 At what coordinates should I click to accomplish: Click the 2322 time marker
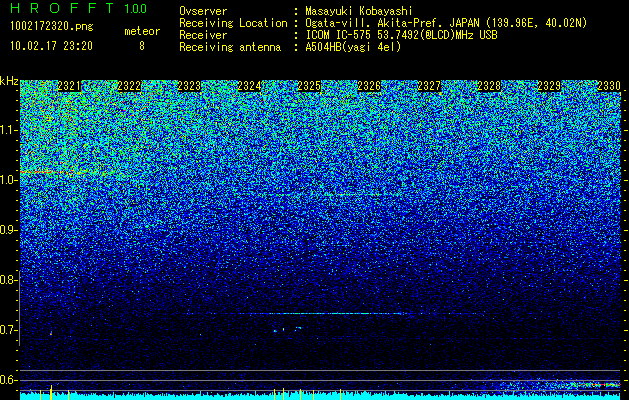(129, 86)
